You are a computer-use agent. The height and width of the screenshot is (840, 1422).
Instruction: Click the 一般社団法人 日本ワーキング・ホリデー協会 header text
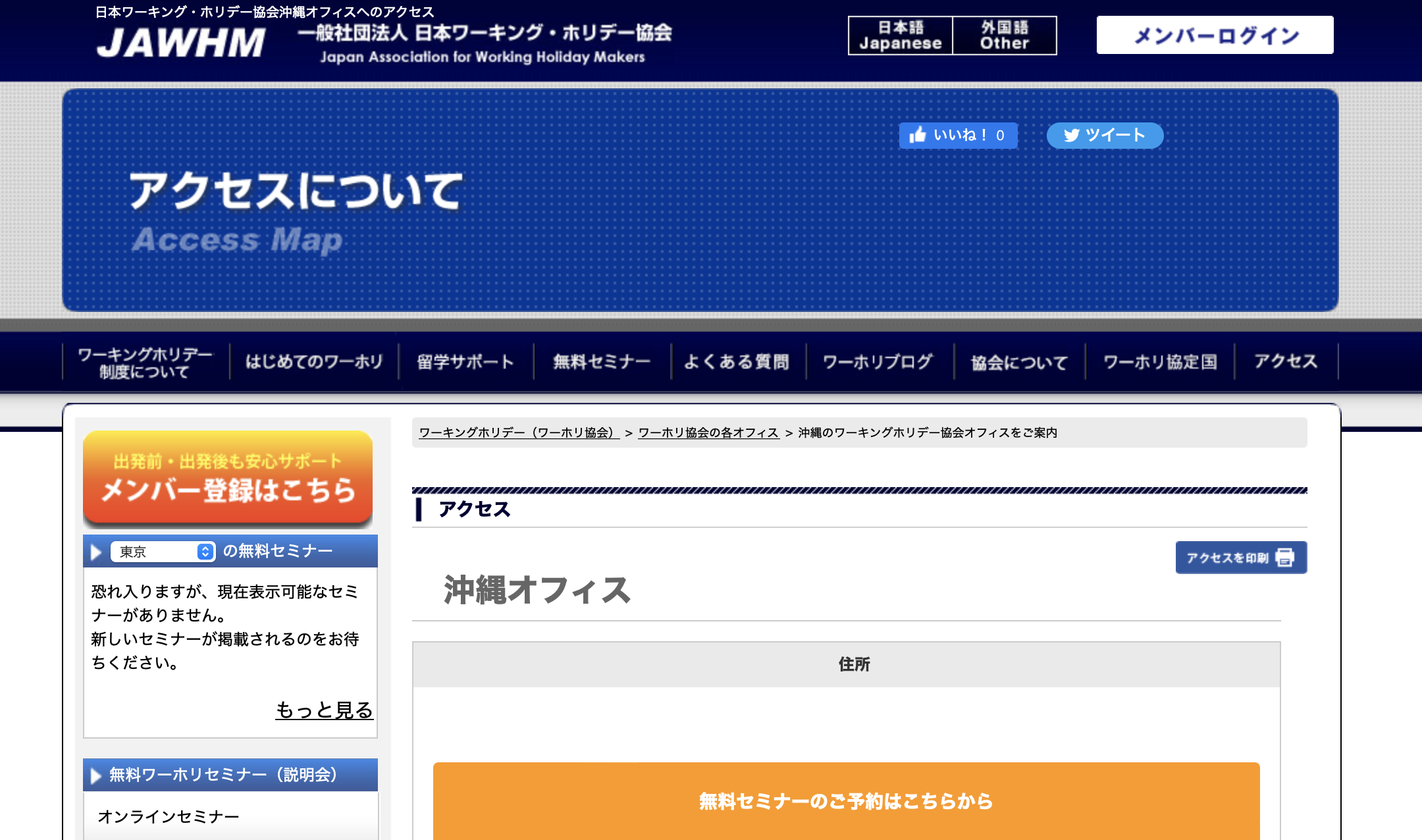tap(485, 33)
